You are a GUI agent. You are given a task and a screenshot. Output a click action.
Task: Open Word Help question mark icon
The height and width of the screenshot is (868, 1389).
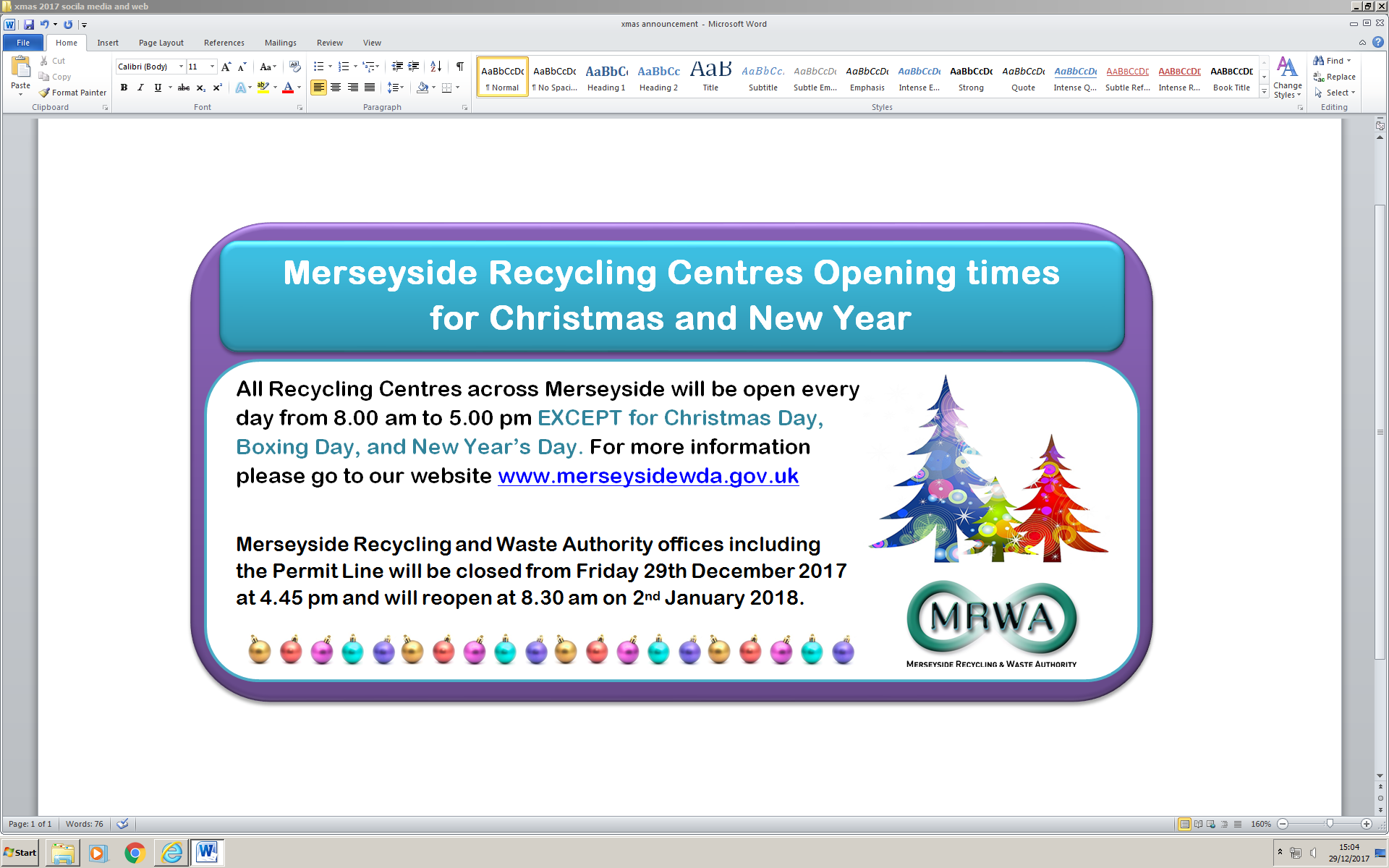1378,43
